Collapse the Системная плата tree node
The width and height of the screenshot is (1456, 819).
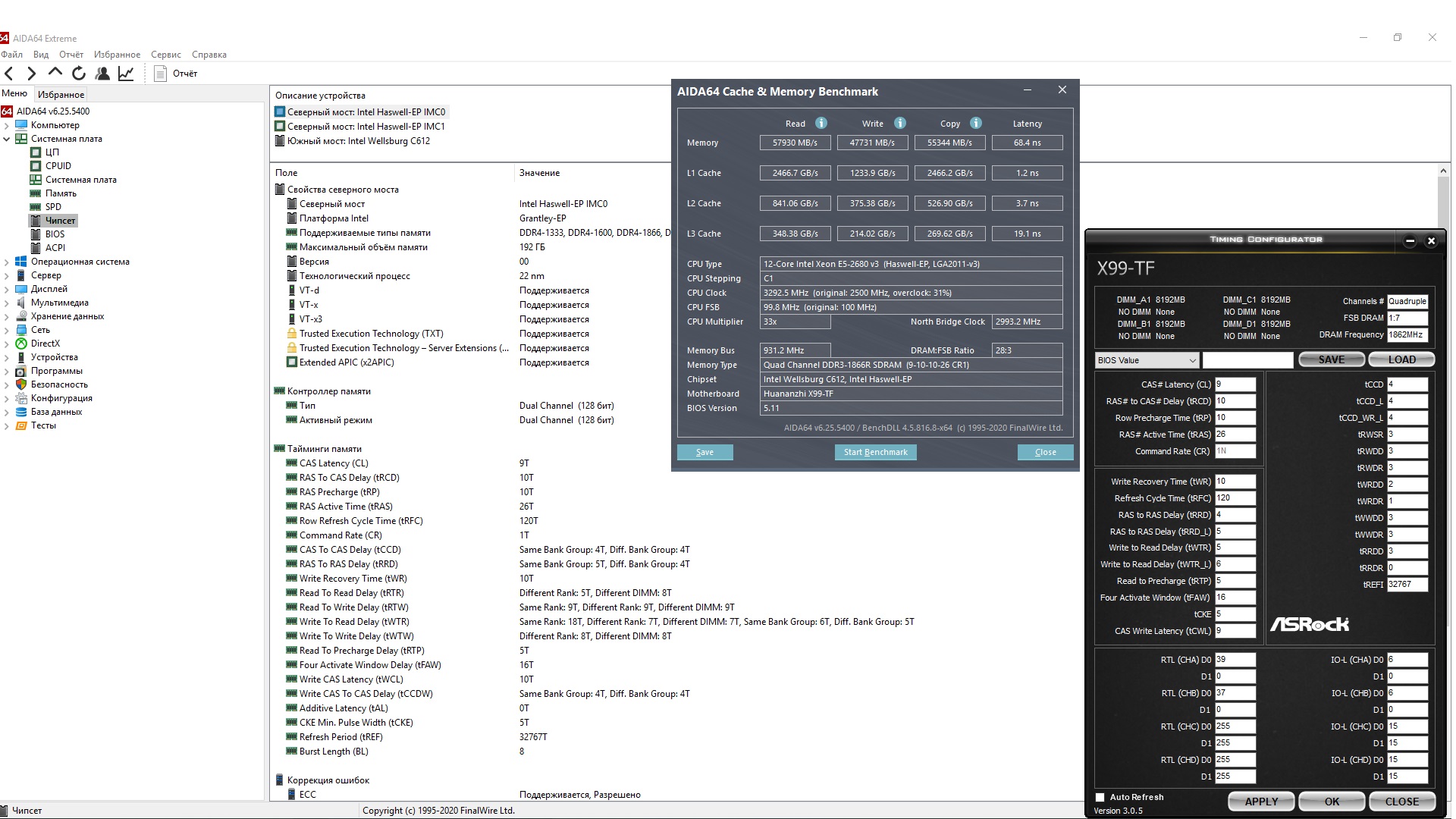(x=7, y=139)
